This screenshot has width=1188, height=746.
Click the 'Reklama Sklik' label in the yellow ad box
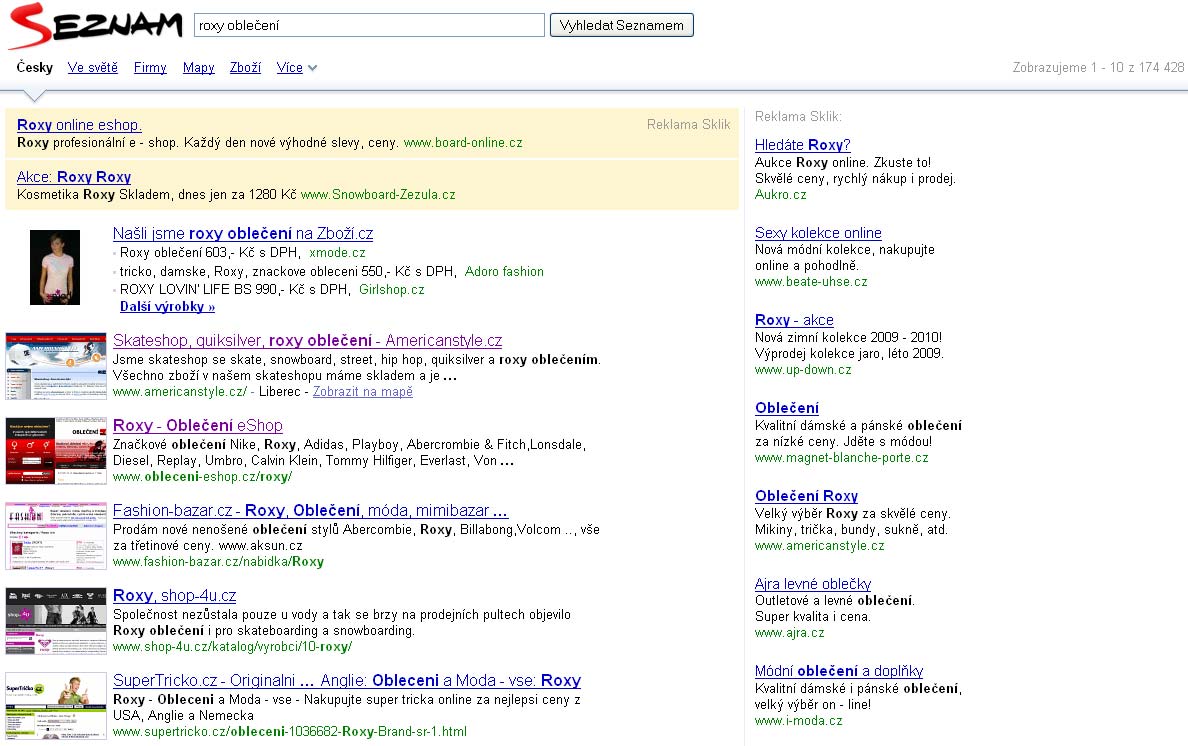tap(689, 124)
